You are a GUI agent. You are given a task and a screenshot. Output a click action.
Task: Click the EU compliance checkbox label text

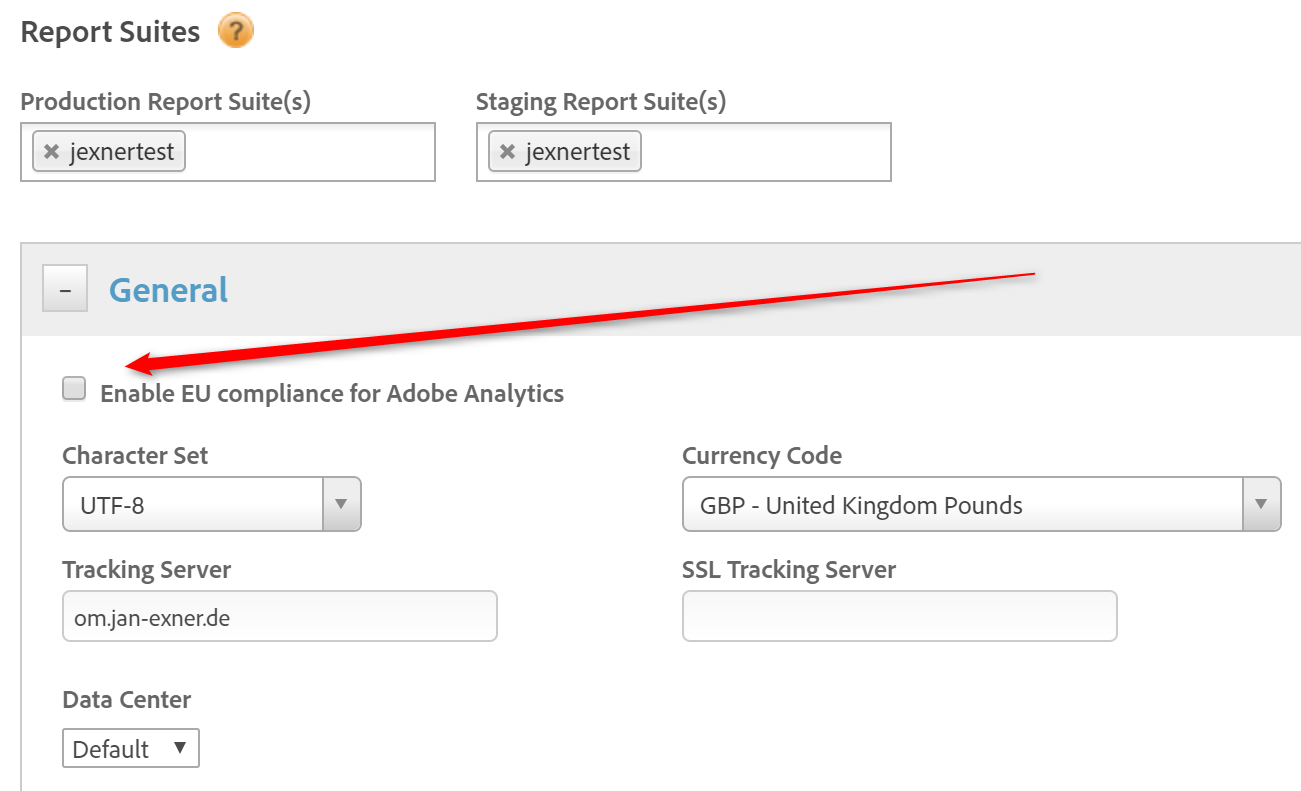point(332,394)
